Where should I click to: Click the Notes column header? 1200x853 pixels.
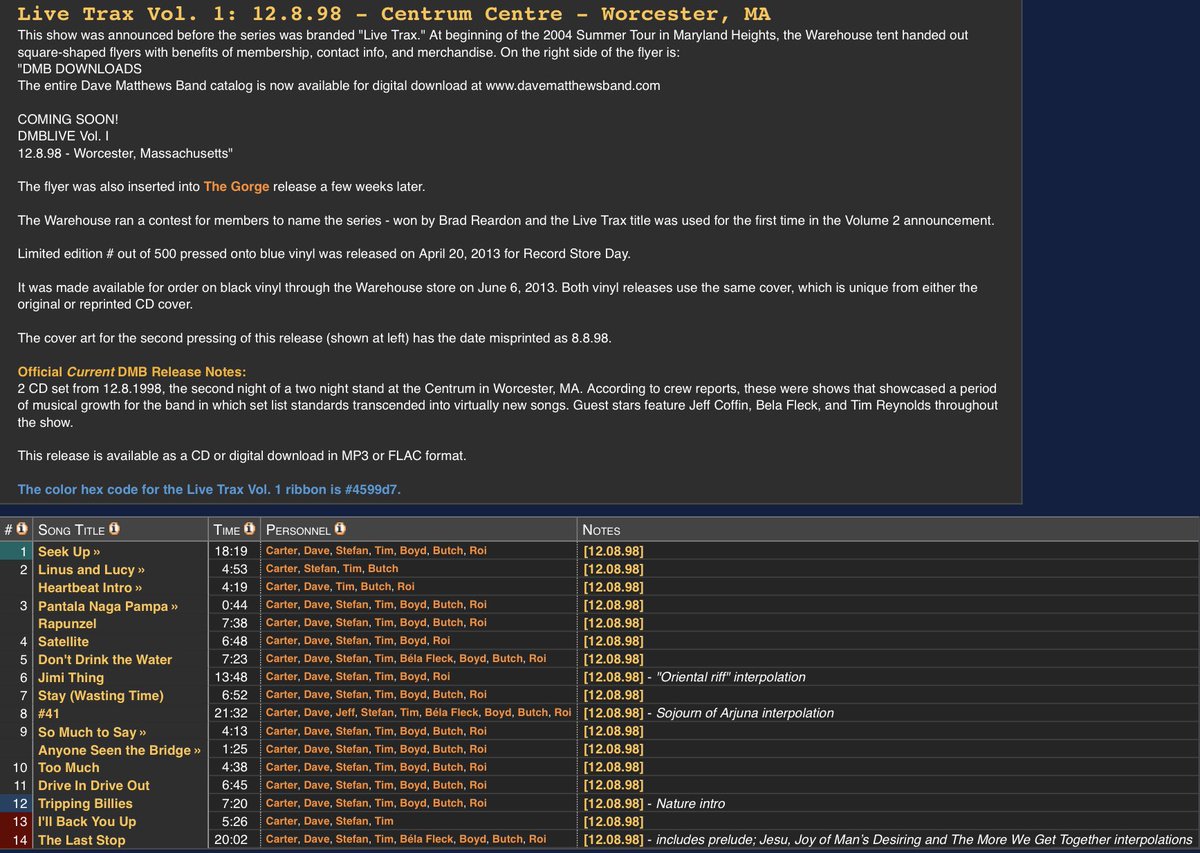coord(601,529)
